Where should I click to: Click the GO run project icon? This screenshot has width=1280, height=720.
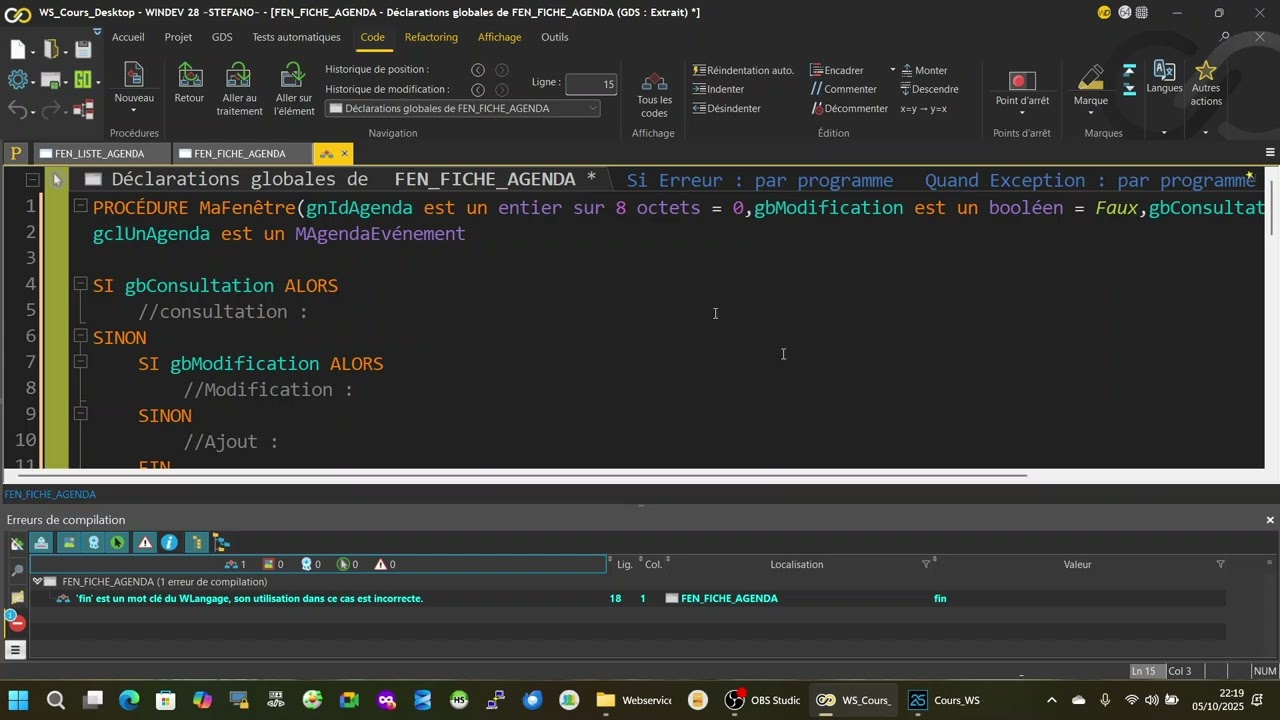coord(83,80)
